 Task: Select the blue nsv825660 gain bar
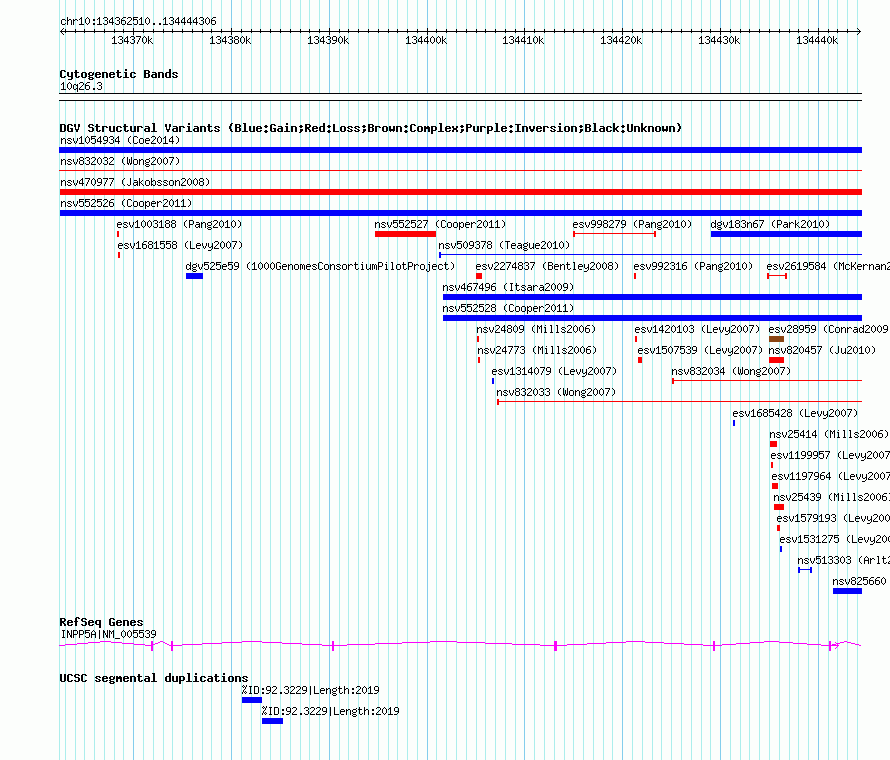point(847,591)
